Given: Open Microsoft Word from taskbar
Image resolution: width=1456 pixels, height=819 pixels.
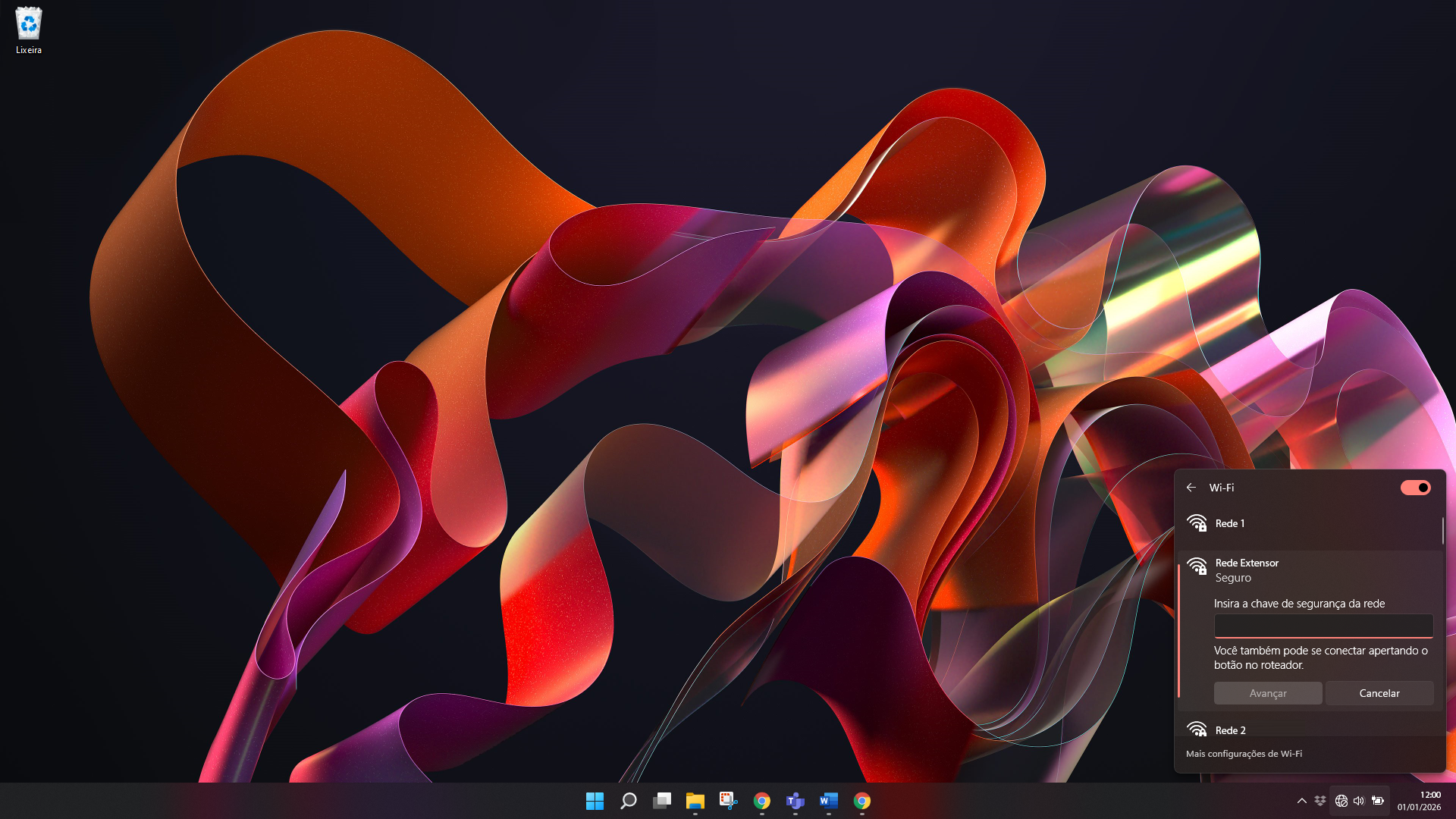Looking at the screenshot, I should pyautogui.click(x=829, y=801).
